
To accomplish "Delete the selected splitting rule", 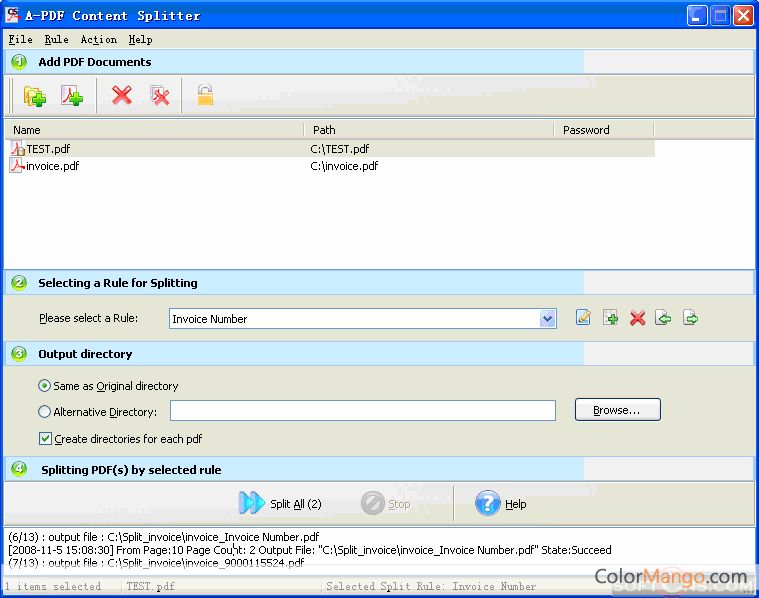I will coord(637,318).
